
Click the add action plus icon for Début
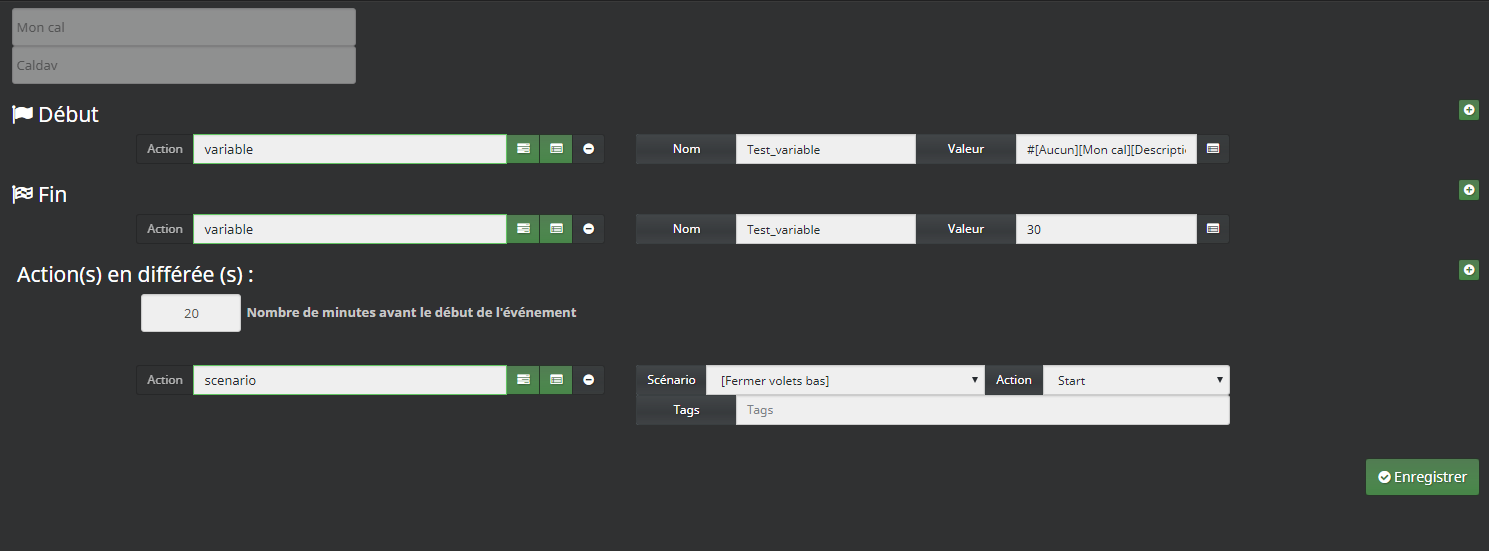(x=1468, y=110)
